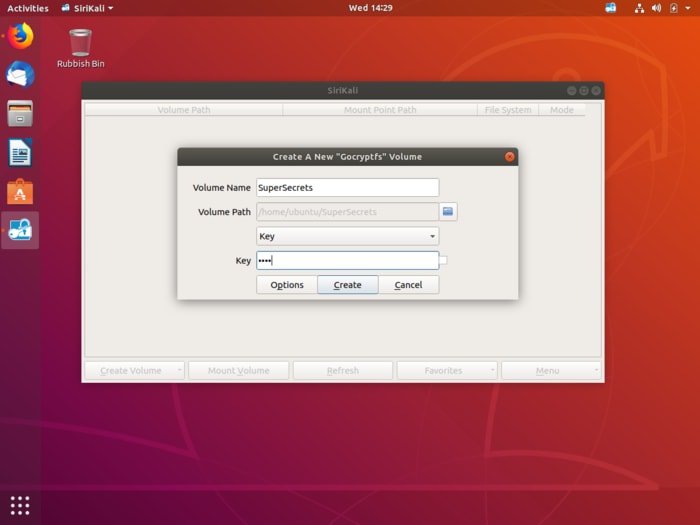Cancel the new volume dialog

point(408,285)
